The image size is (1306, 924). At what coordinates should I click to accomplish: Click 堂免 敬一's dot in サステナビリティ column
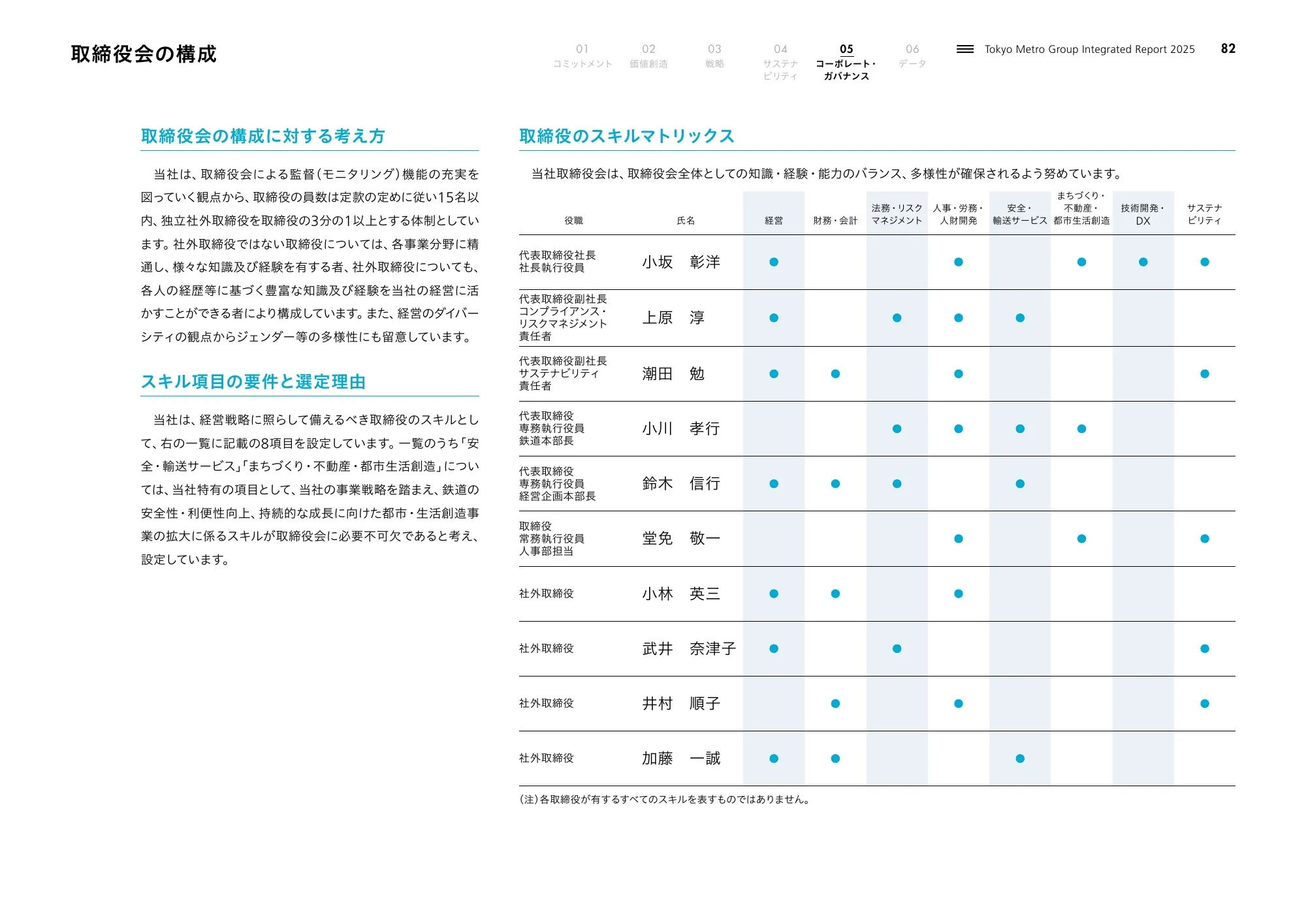tap(1205, 539)
